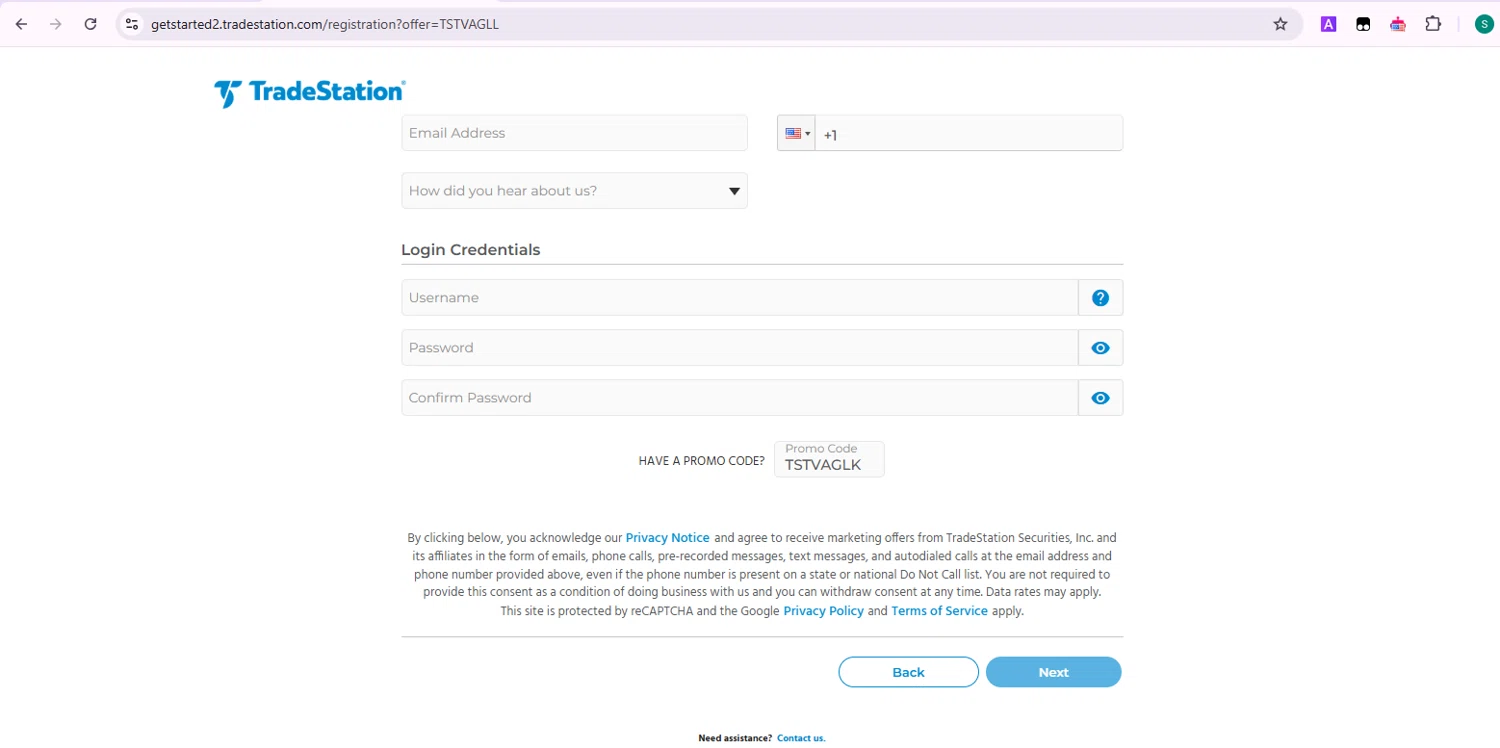The image size is (1500, 748).
Task: Click the TradeStation logo
Action: [309, 93]
